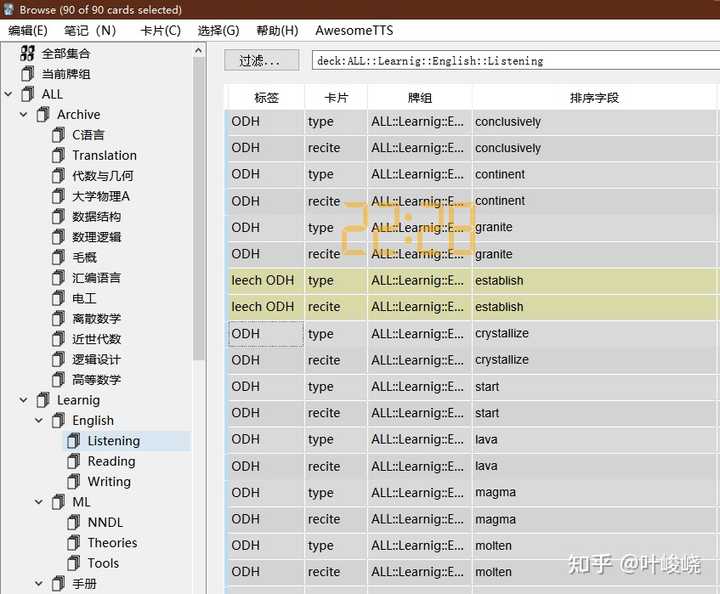Select the 'crystallize' type card row
720x594 pixels.
pyautogui.click(x=472, y=333)
